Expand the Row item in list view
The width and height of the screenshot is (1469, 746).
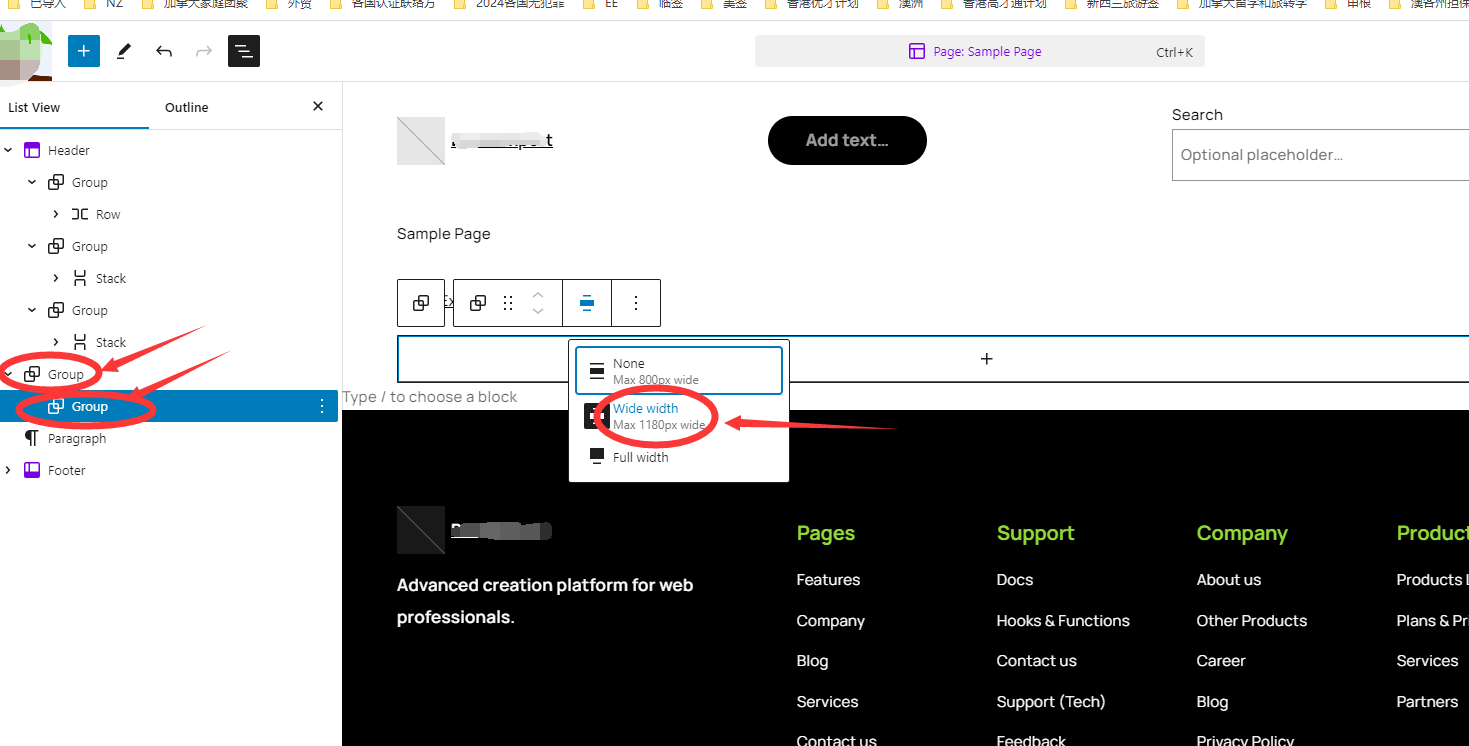pos(56,214)
